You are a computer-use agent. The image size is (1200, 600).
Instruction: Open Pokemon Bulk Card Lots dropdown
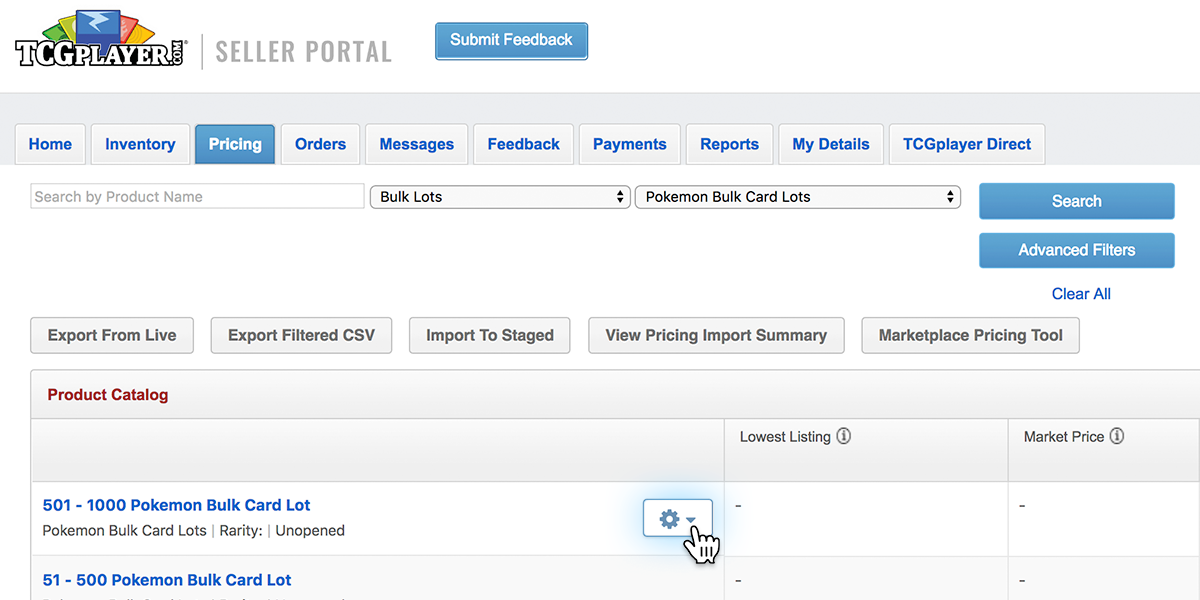pos(798,197)
